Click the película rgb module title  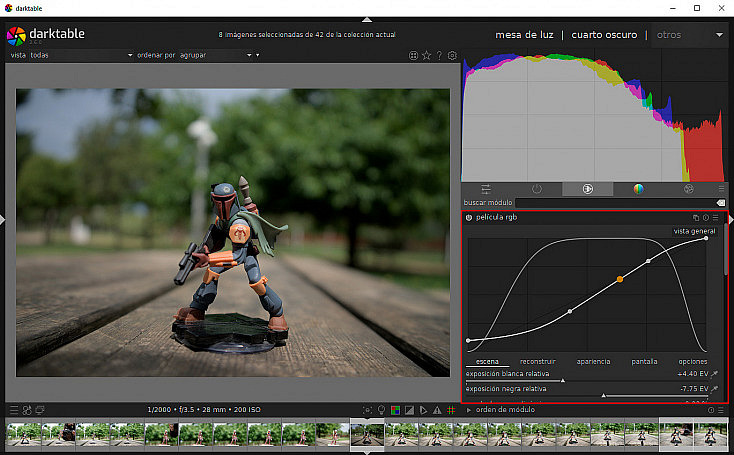click(x=497, y=217)
